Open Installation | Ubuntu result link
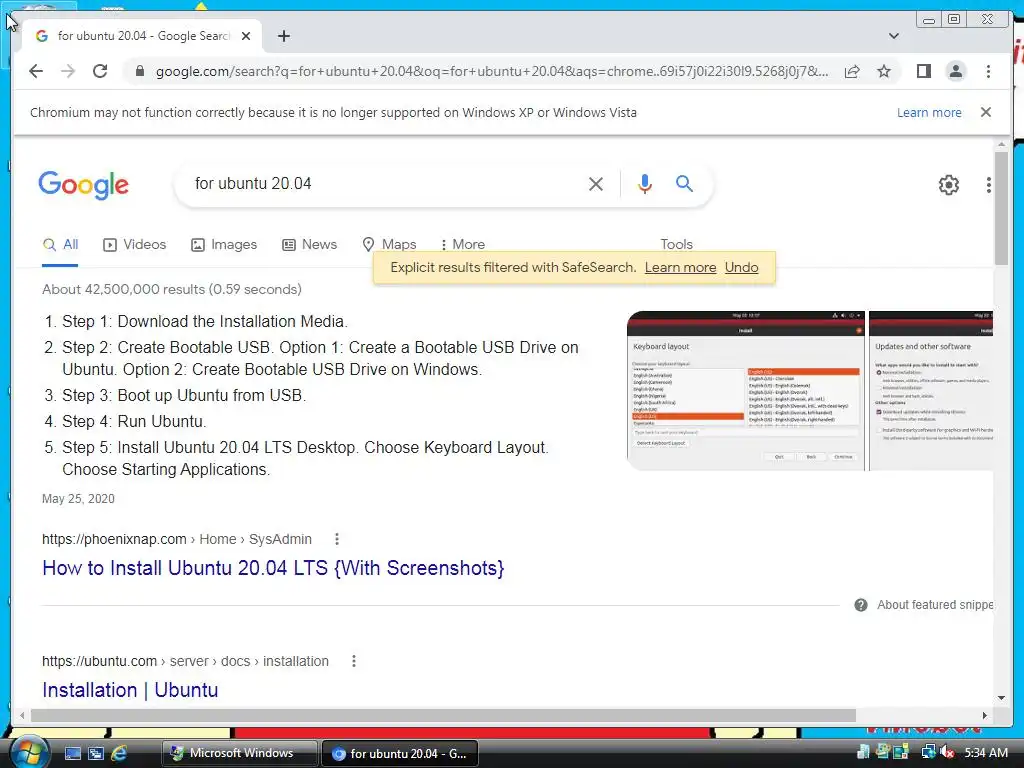Image resolution: width=1024 pixels, height=768 pixels. (x=130, y=690)
